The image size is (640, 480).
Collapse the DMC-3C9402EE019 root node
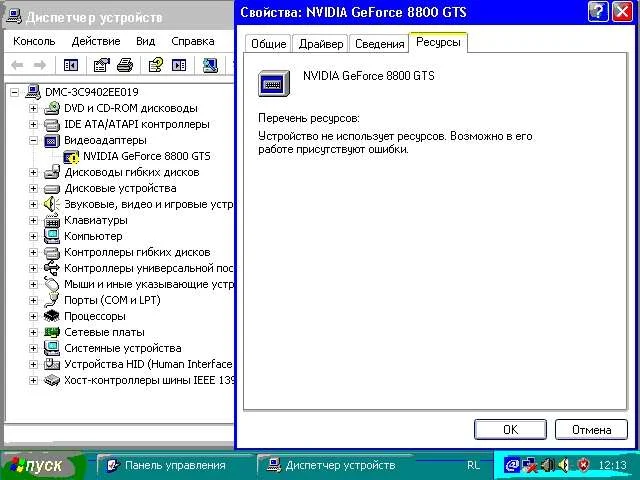(15, 92)
